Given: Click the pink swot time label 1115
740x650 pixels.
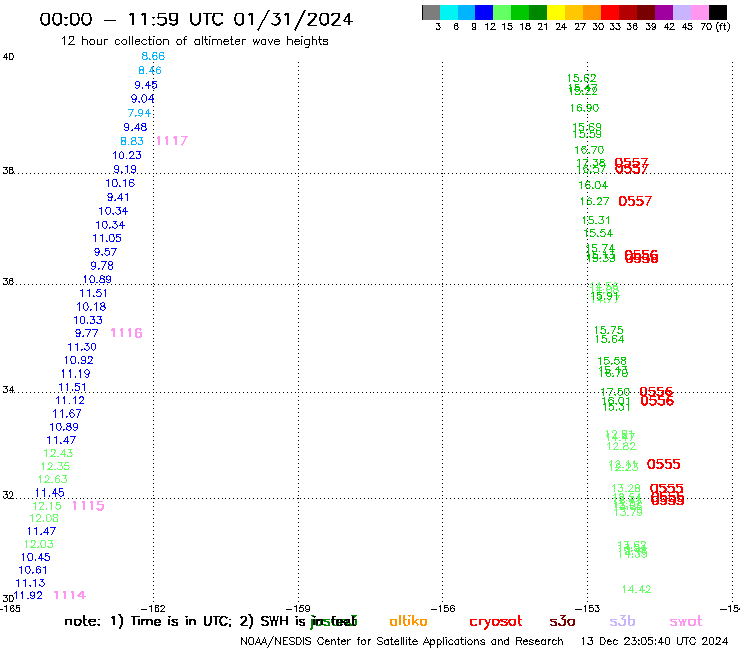Looking at the screenshot, I should click(88, 506).
